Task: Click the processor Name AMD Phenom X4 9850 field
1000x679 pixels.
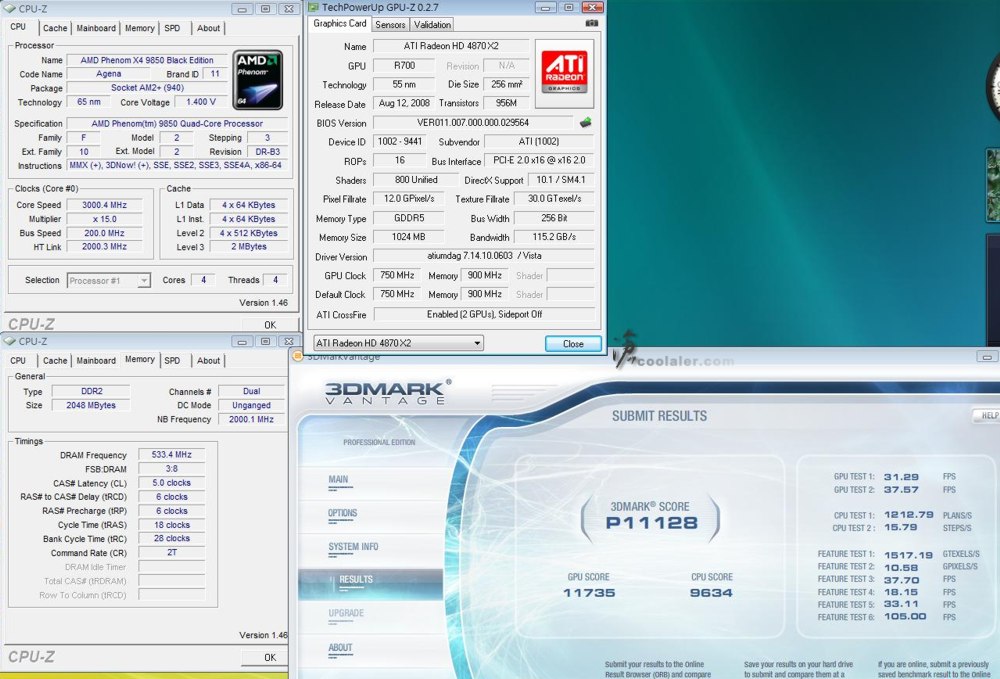Action: [147, 60]
